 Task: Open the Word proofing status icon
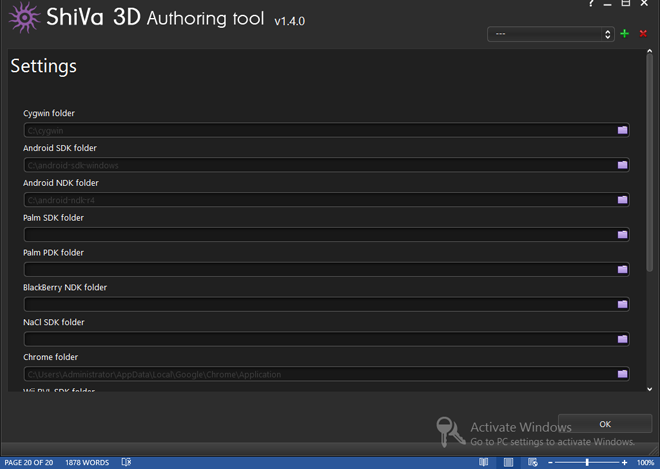click(x=126, y=462)
